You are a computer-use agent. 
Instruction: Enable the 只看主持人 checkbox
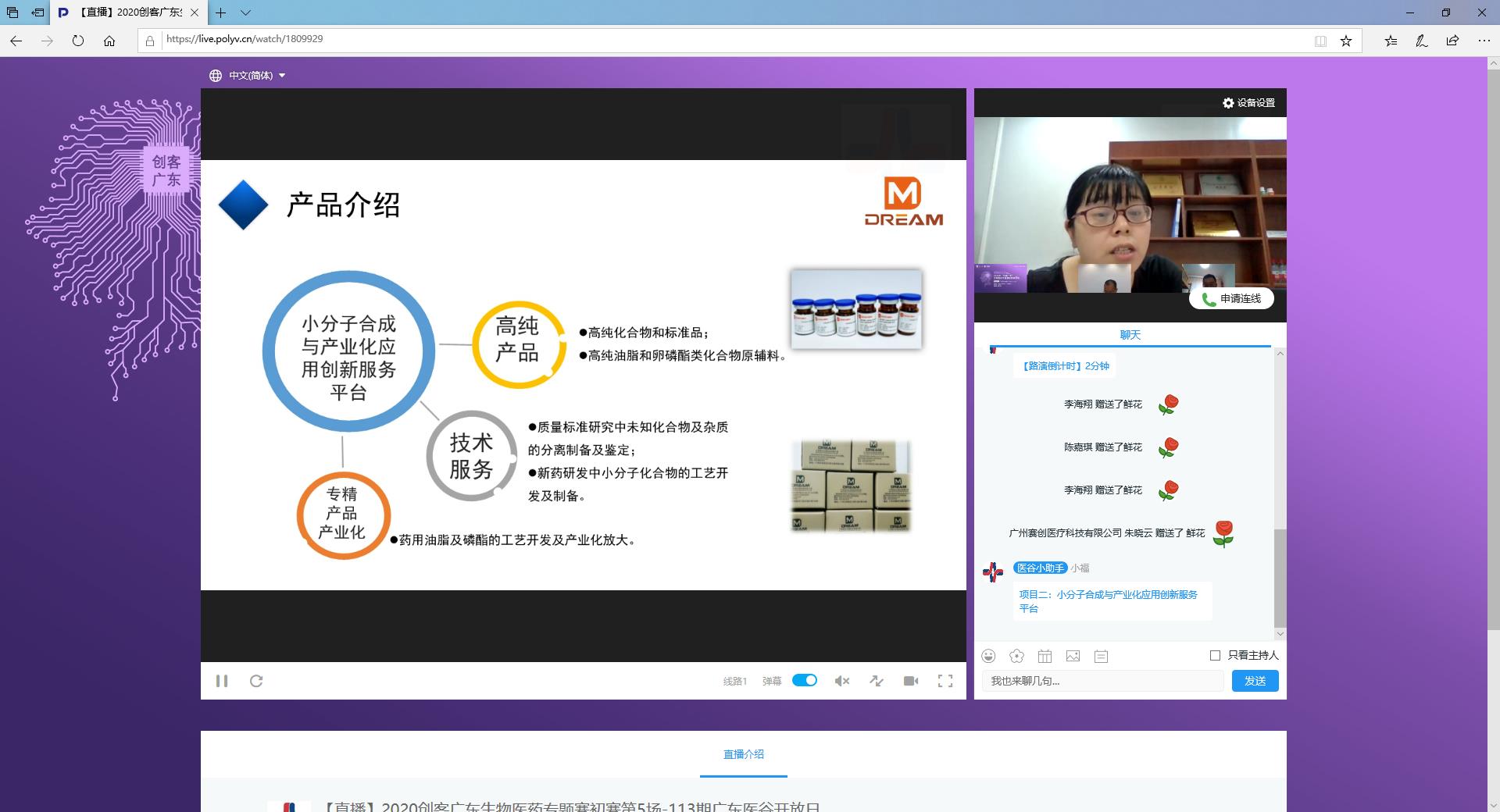(x=1214, y=656)
